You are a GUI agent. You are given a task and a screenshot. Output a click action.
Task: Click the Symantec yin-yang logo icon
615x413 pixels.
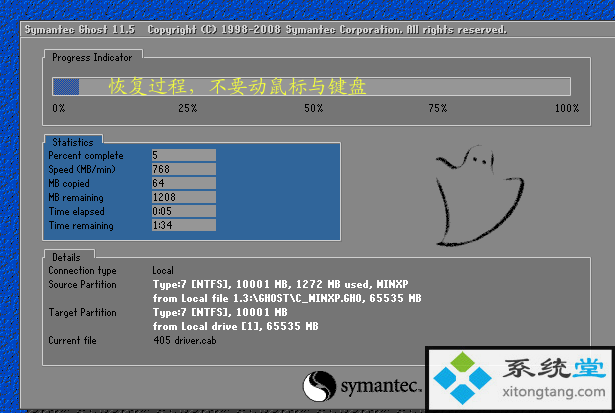coord(319,386)
